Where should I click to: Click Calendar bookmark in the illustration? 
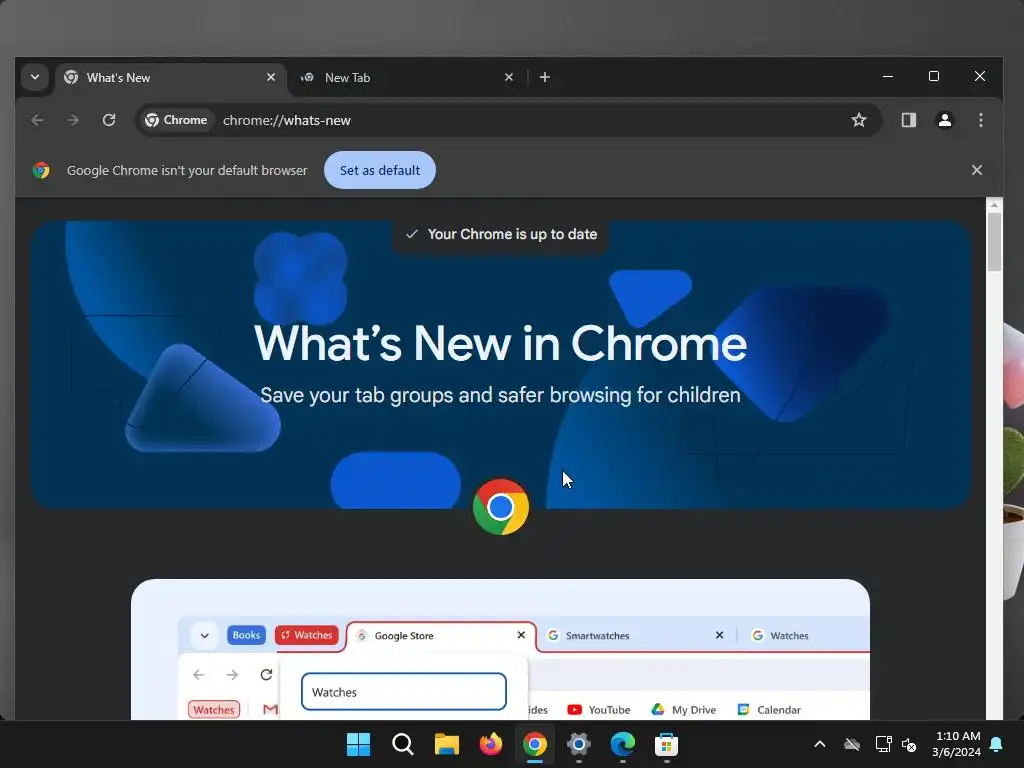(769, 710)
